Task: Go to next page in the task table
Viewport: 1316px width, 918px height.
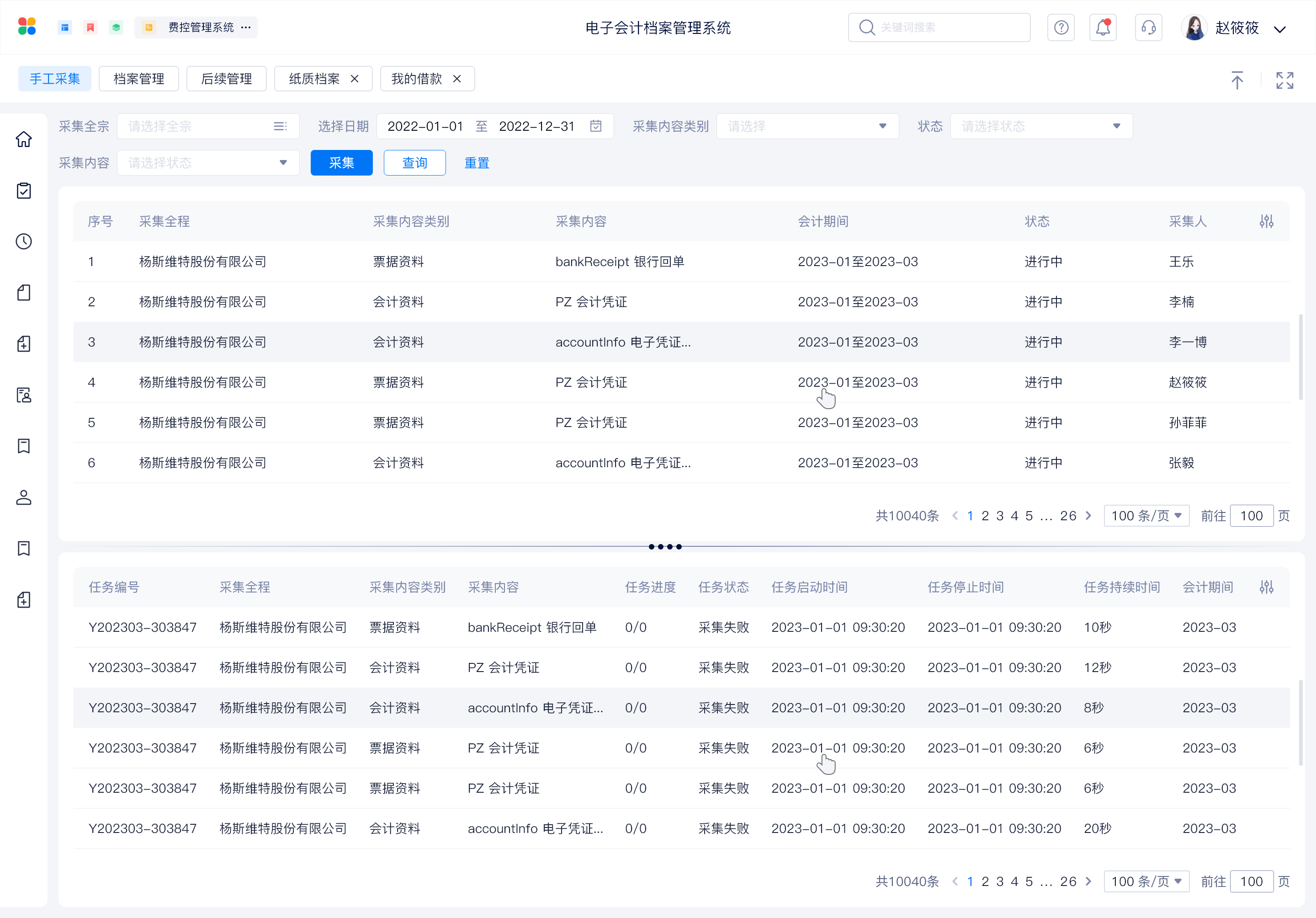Action: click(x=1088, y=881)
